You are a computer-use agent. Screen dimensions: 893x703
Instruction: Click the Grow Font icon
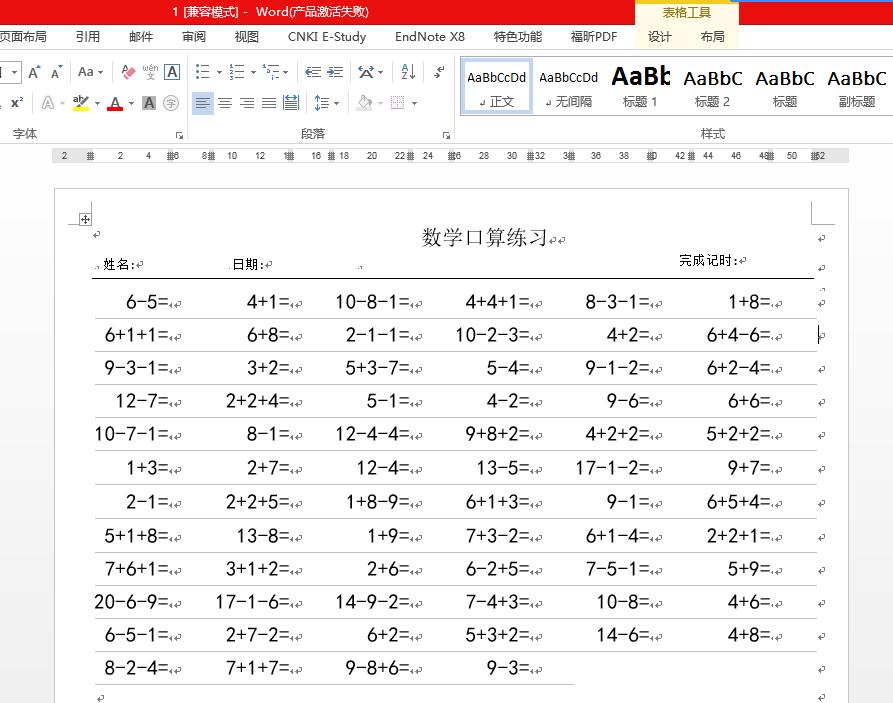(x=33, y=70)
